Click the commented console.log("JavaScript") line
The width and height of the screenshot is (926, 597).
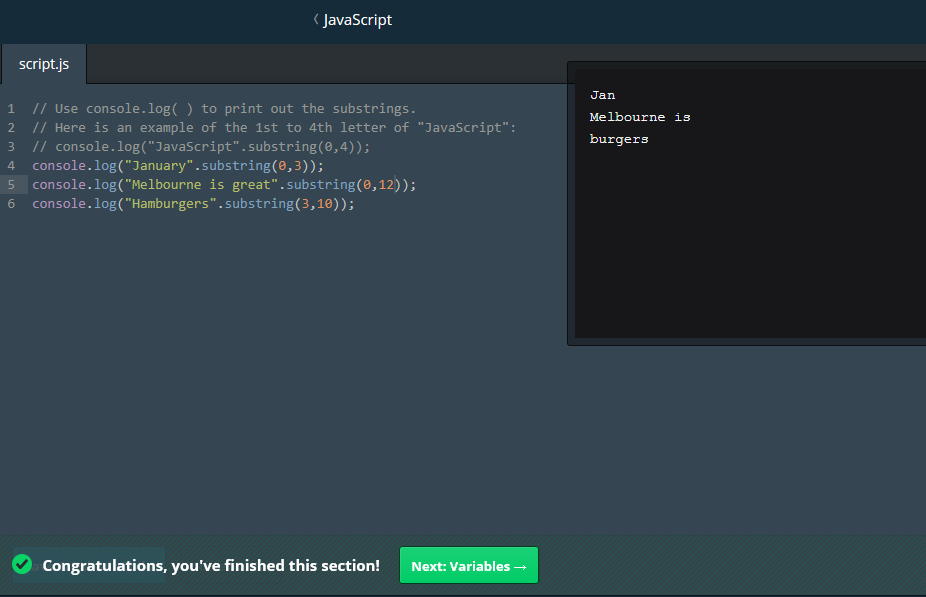pyautogui.click(x=201, y=146)
